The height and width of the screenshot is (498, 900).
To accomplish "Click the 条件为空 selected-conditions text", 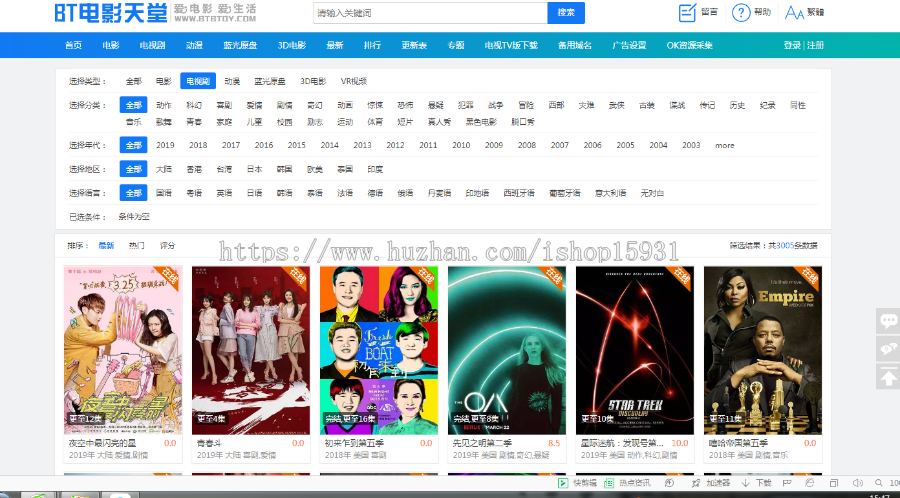I will 134,217.
